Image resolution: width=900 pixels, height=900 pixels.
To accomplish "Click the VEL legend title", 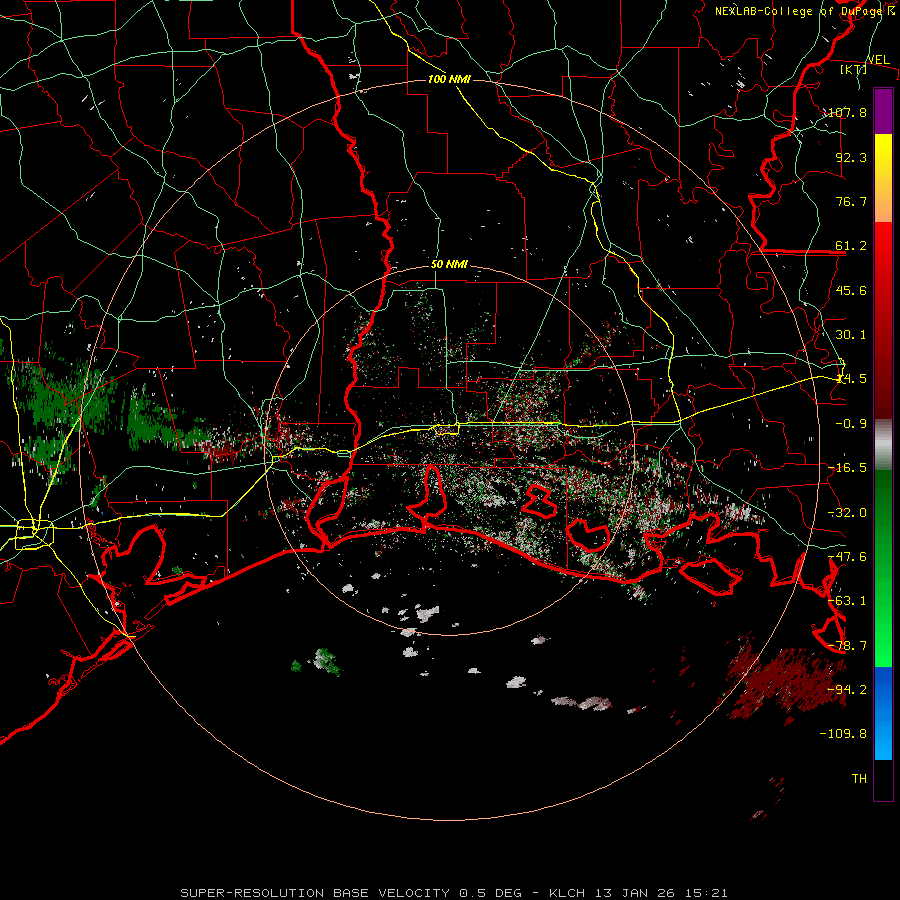I will click(878, 59).
